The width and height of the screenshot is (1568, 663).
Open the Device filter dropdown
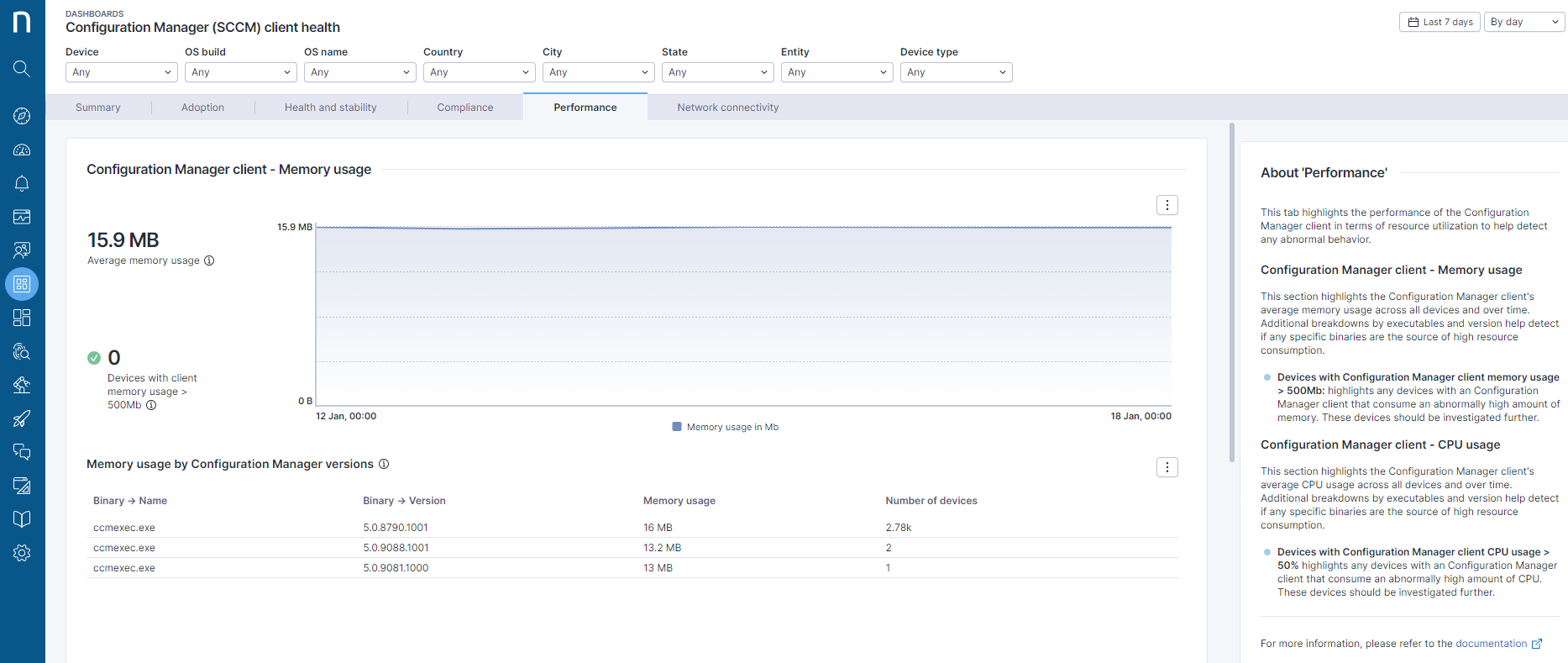122,72
